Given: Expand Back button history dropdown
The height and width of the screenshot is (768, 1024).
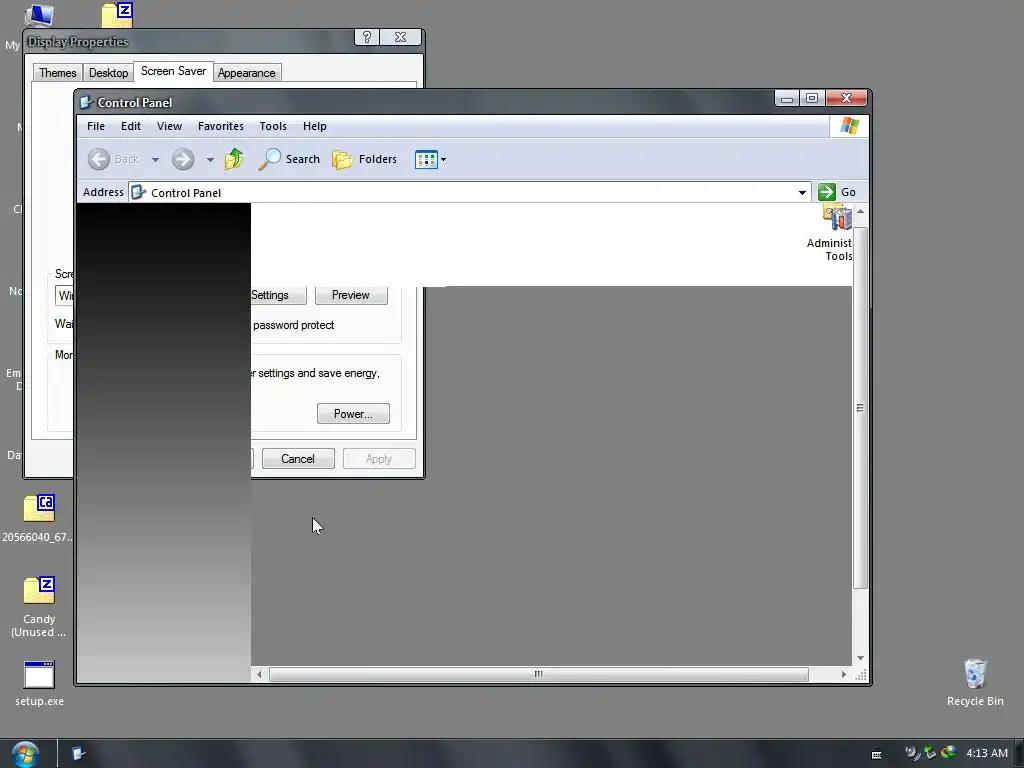Looking at the screenshot, I should [x=155, y=159].
